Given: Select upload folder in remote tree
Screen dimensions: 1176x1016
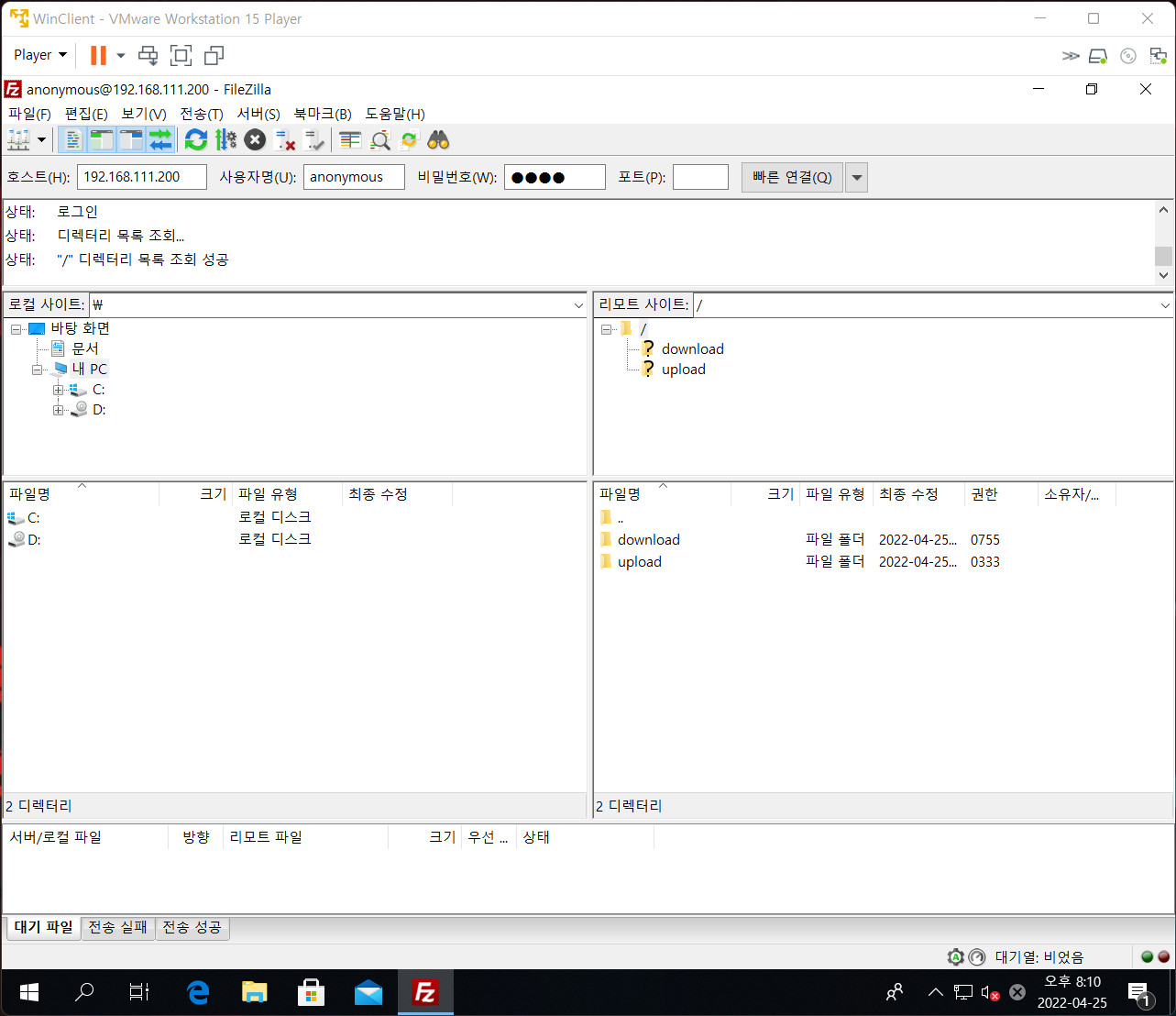Looking at the screenshot, I should [684, 369].
